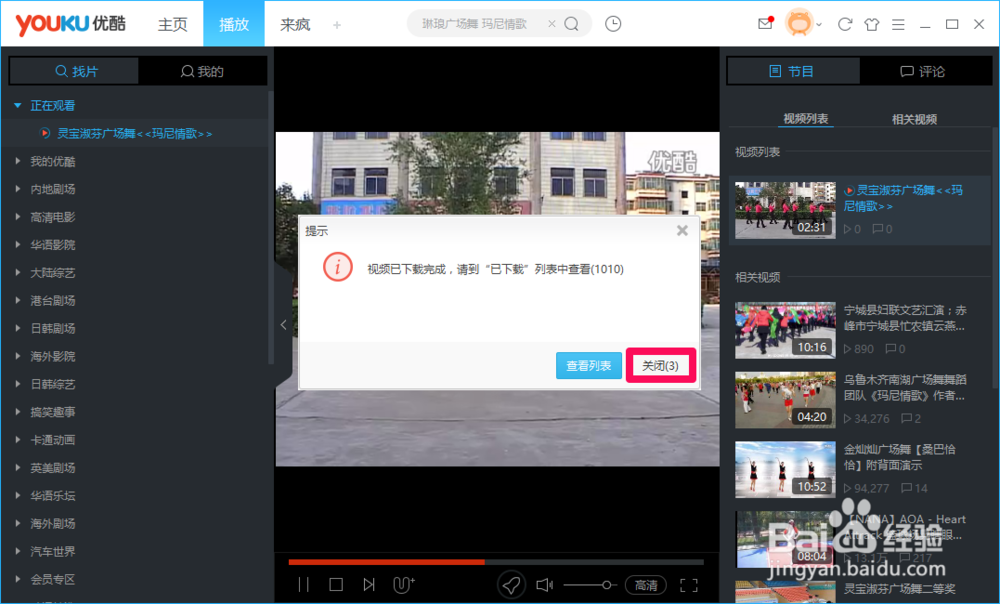Skip to the next video
Image resolution: width=1000 pixels, height=604 pixels.
369,584
